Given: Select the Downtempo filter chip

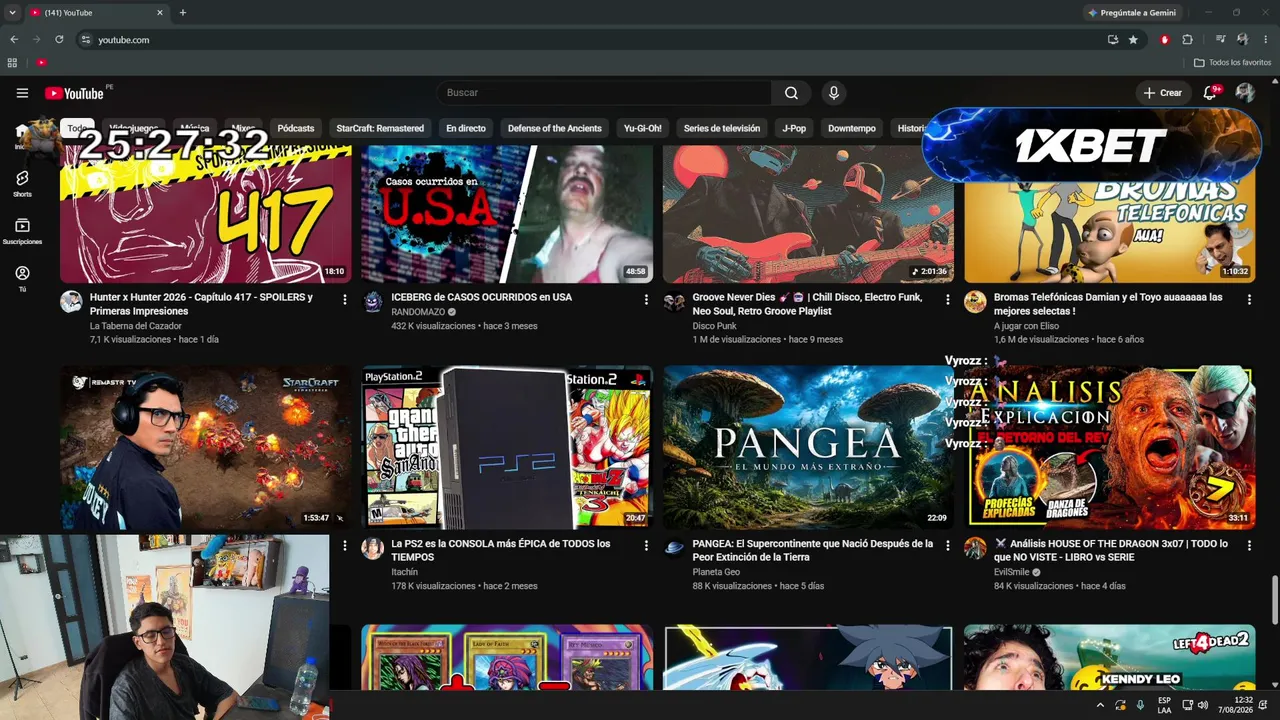Looking at the screenshot, I should click(852, 128).
